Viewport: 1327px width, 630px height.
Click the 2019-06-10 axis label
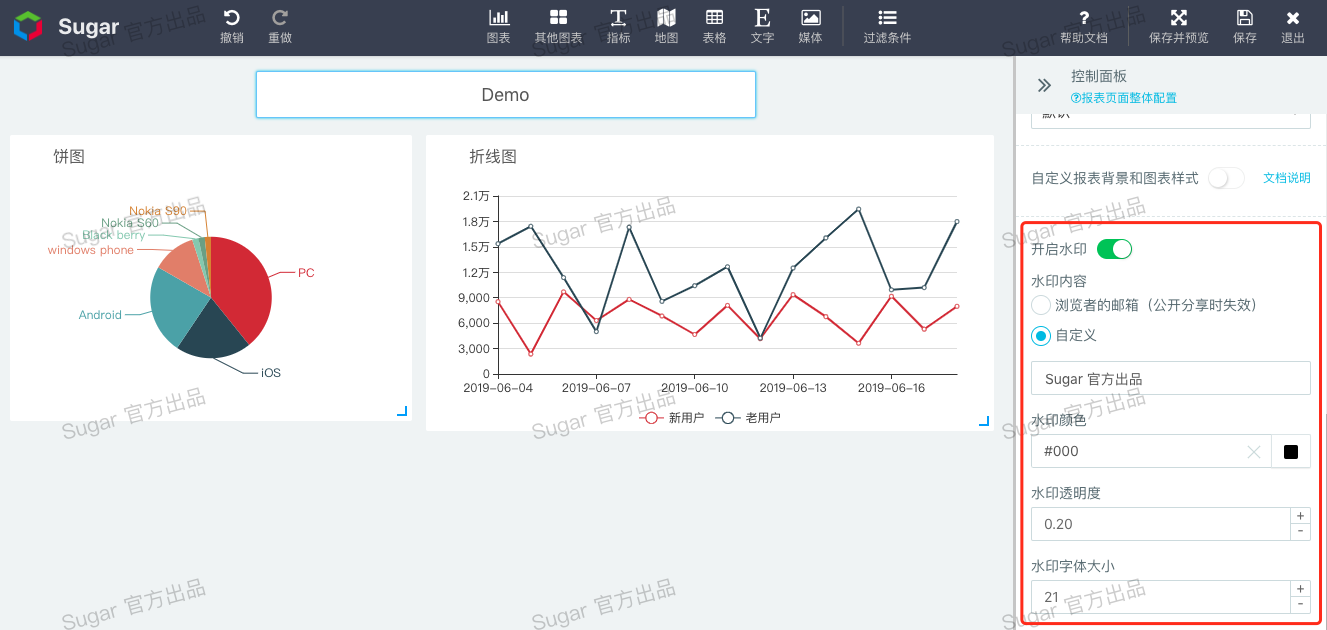tap(694, 388)
